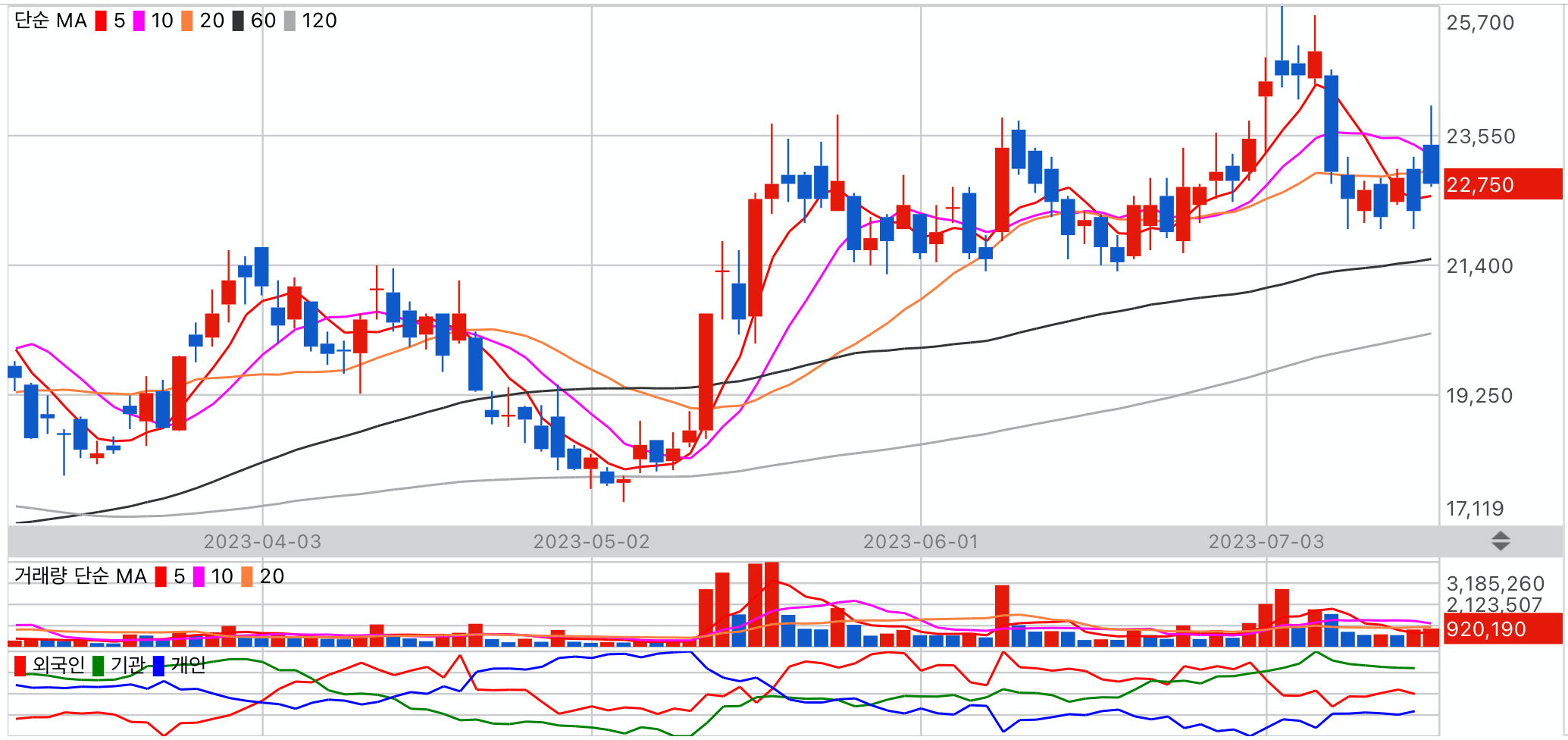1568x740 pixels.
Task: Click the gray MA 120 legend swatch
Action: pos(290,21)
